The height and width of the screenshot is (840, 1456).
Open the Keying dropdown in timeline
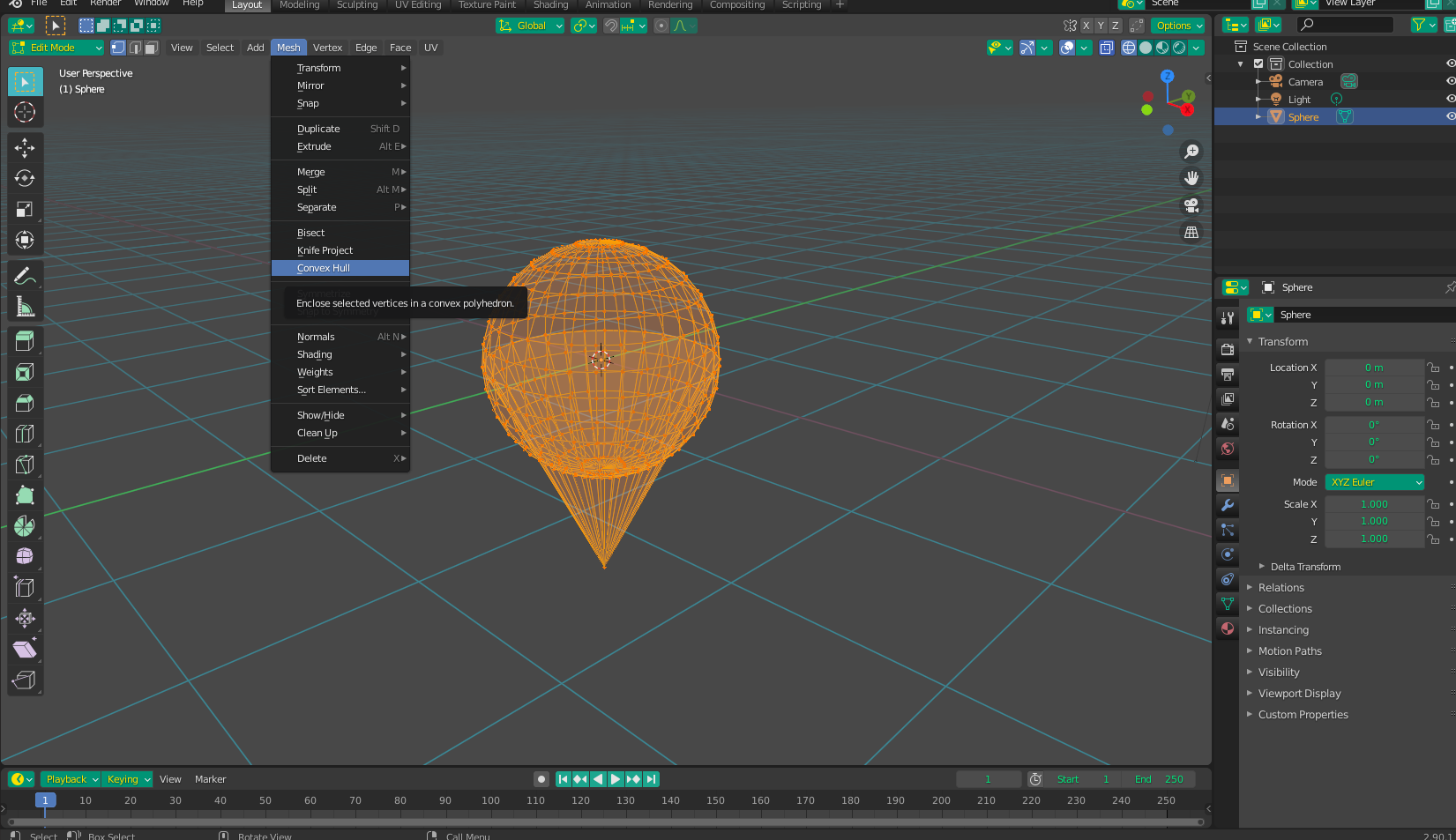click(128, 779)
